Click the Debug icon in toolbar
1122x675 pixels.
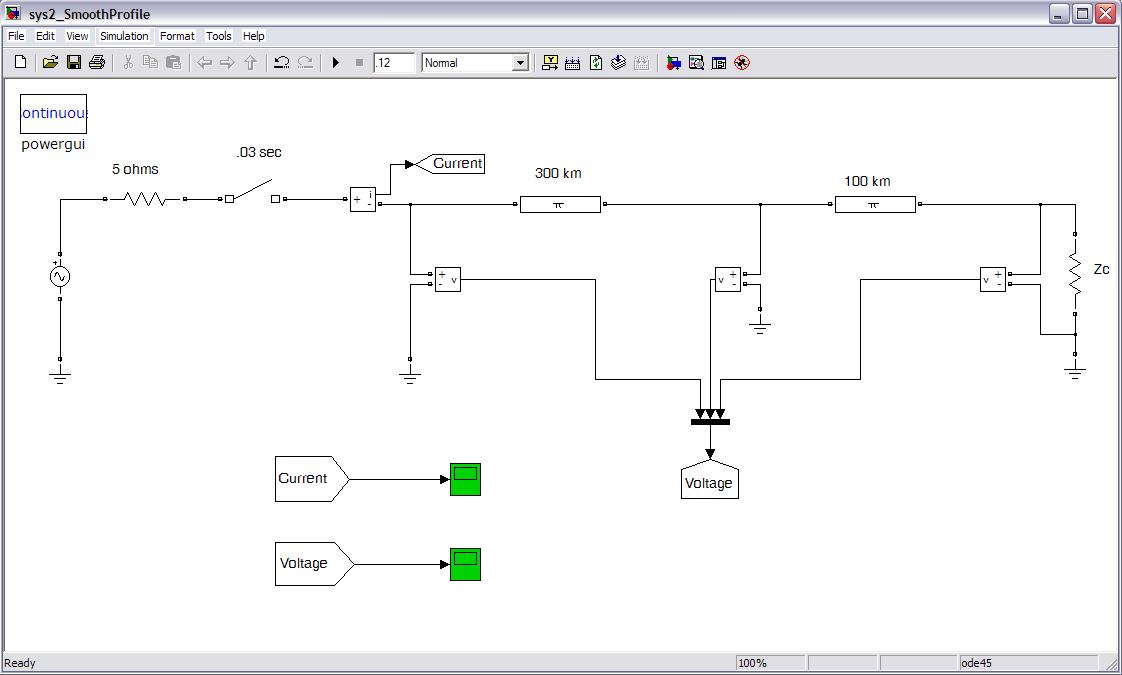pos(741,63)
